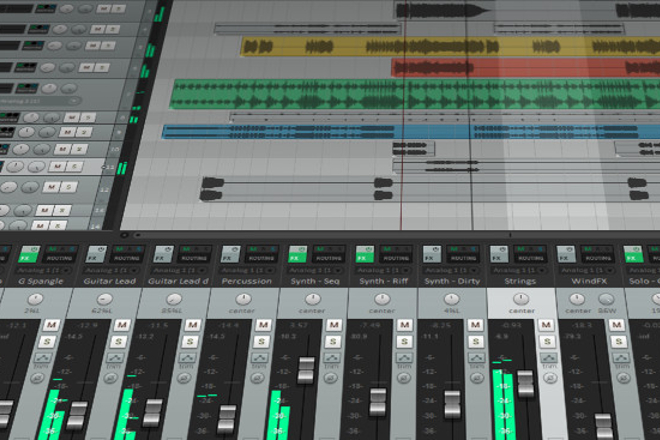
Task: Click FX button on G Spangle channel
Action: point(26,258)
